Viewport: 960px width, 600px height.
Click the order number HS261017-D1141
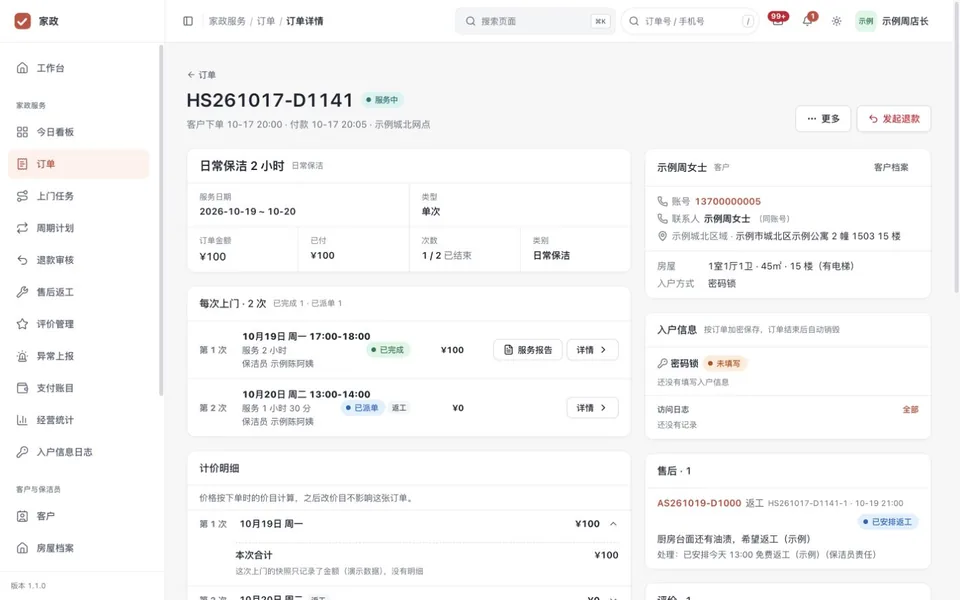point(270,100)
